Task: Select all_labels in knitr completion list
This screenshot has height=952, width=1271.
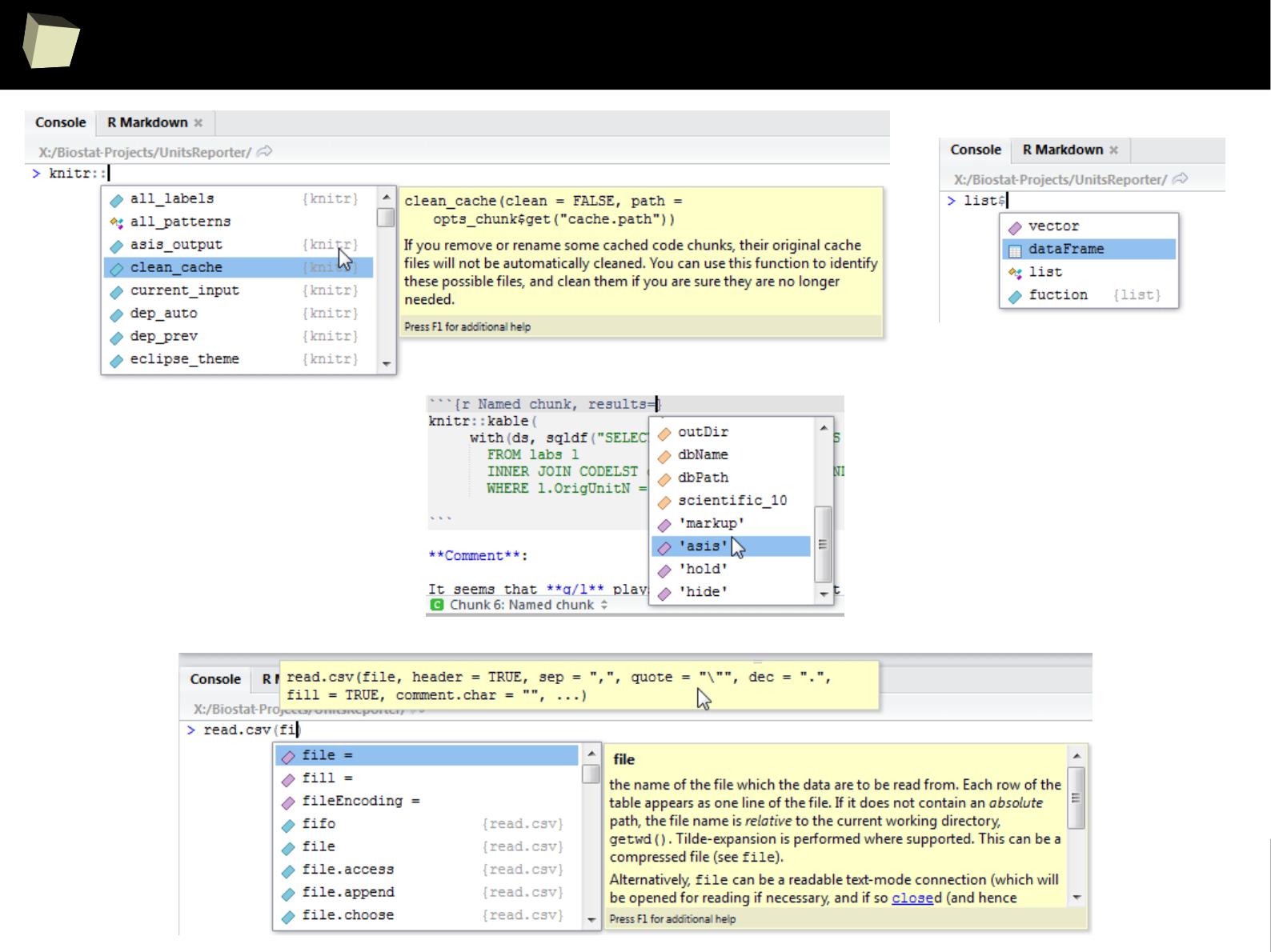Action: pos(239,198)
